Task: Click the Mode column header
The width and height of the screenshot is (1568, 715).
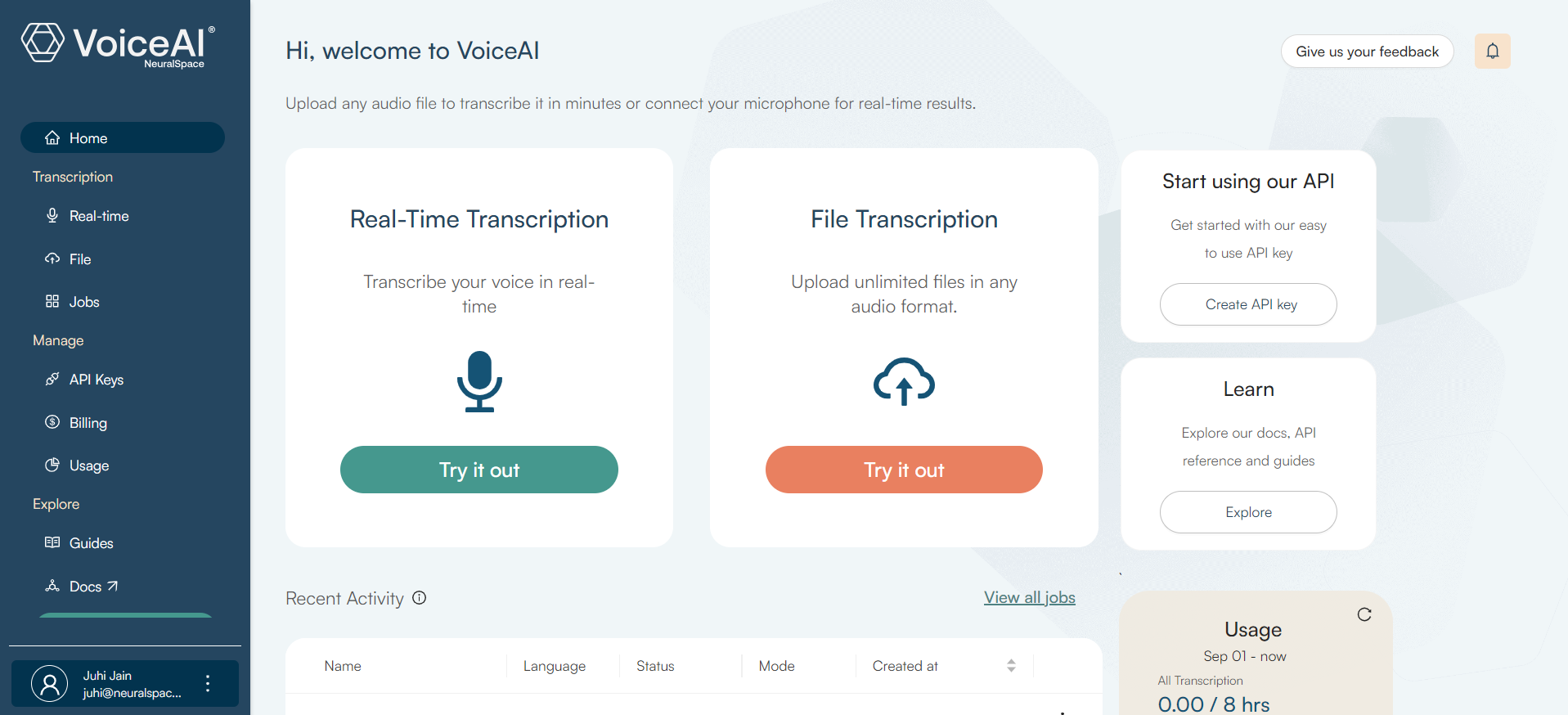Action: coord(777,666)
